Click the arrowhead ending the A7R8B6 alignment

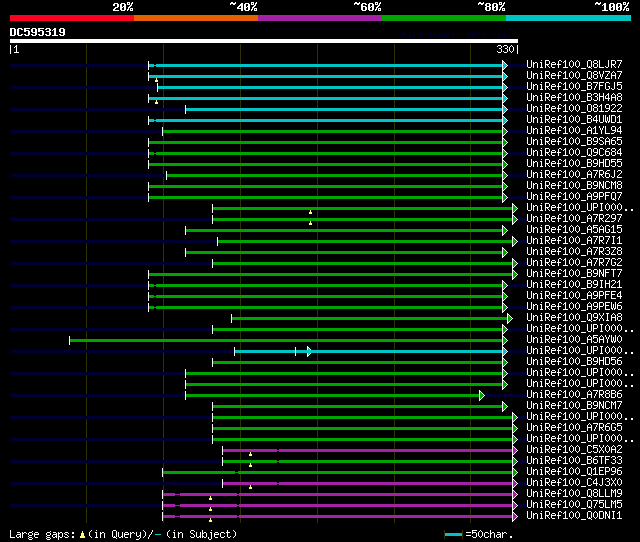click(x=482, y=395)
